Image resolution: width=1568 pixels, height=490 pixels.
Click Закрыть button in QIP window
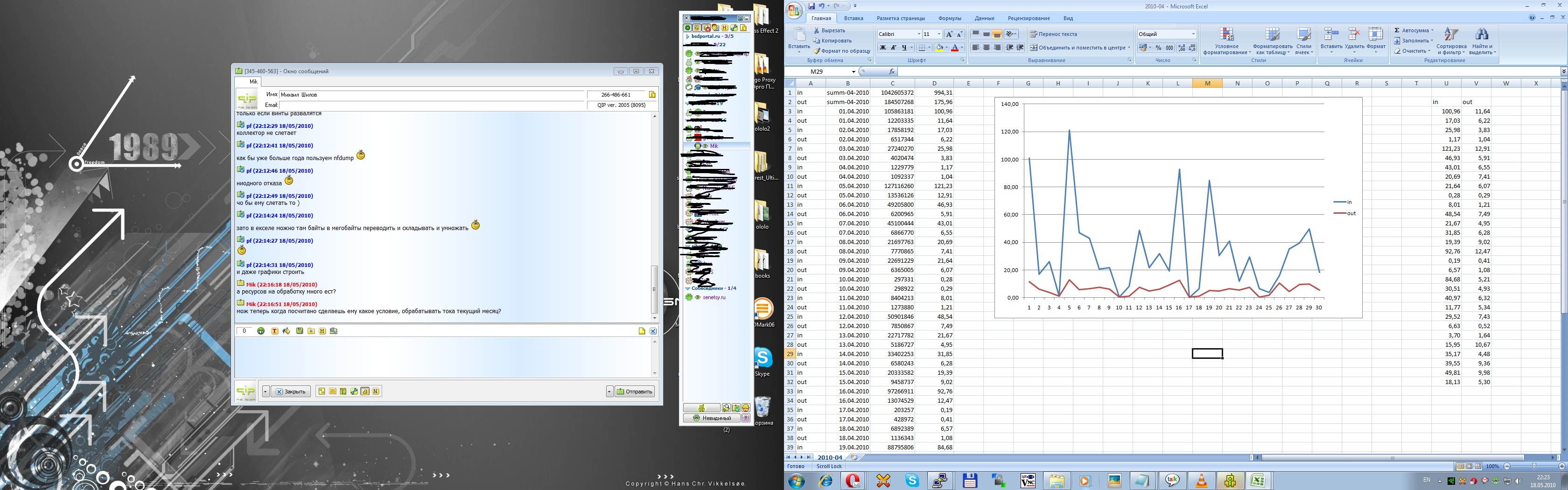291,392
